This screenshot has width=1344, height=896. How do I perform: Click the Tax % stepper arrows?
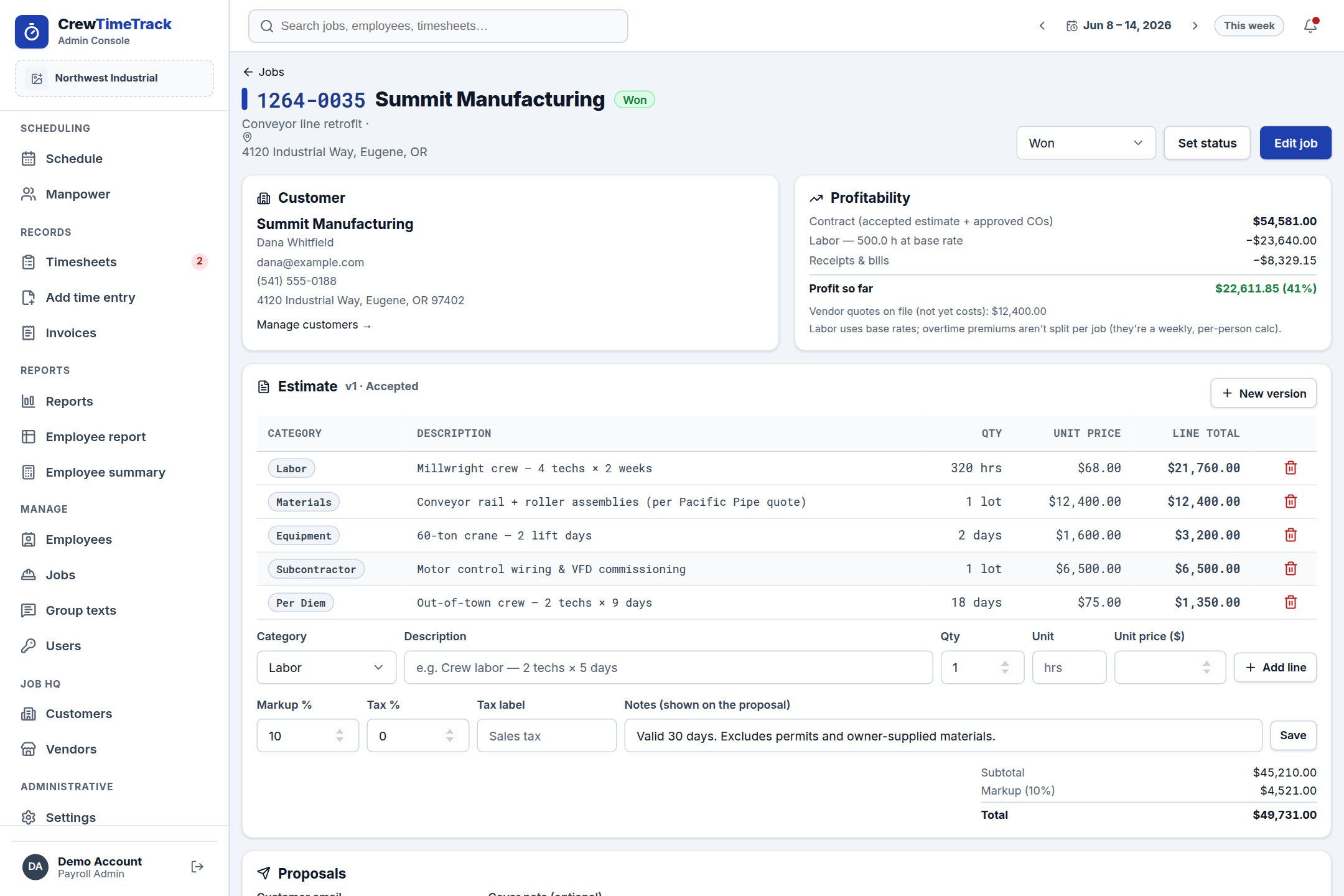coord(450,736)
